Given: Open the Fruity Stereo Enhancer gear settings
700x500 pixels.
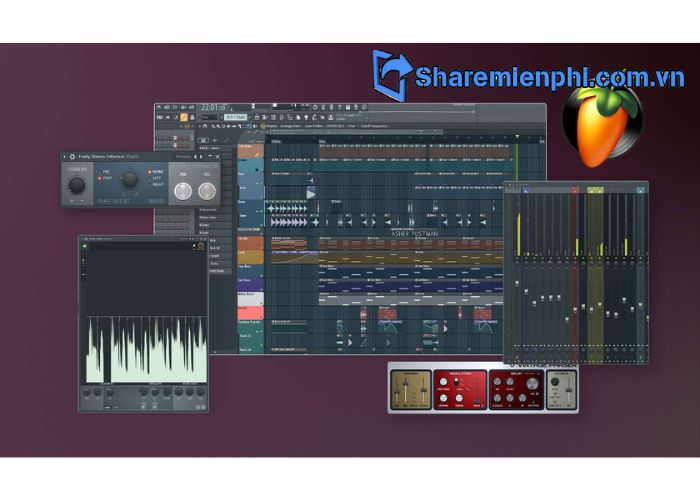Looking at the screenshot, I should pos(72,157).
